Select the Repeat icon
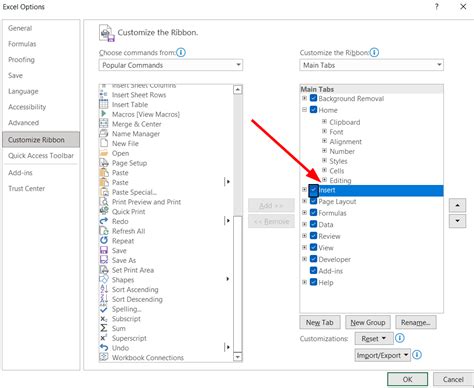 tap(104, 241)
